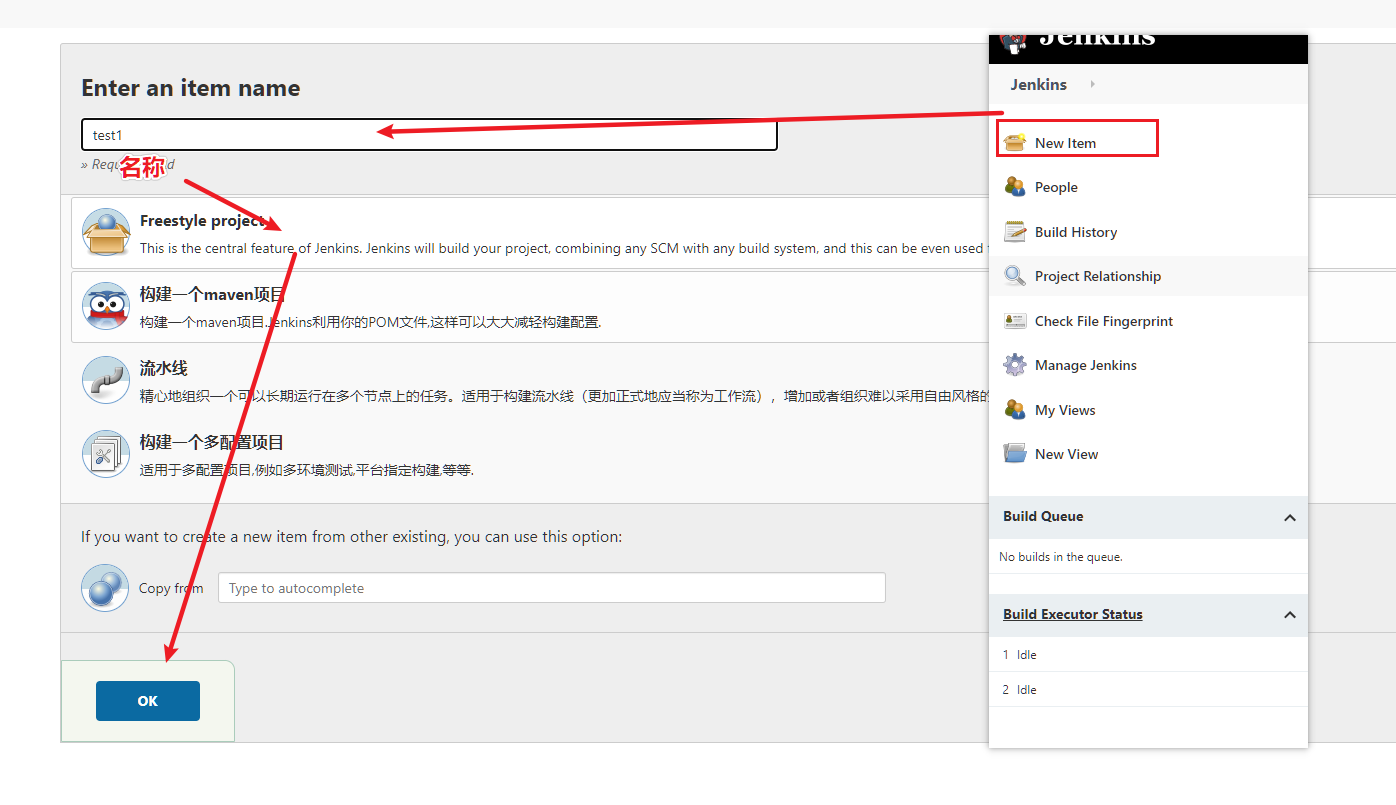
Task: Click 'No builds in the queue.' text
Action: pyautogui.click(x=1061, y=557)
